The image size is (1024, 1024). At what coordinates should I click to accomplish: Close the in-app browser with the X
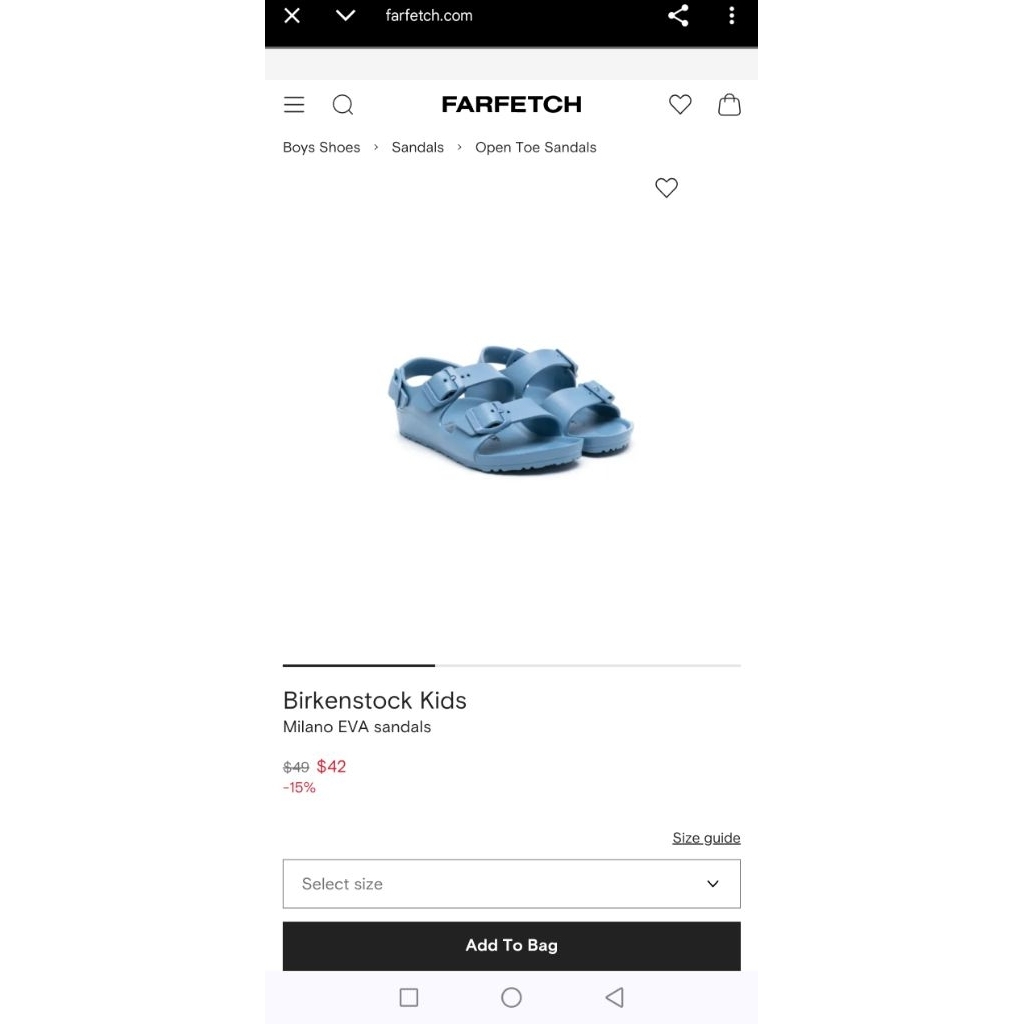pyautogui.click(x=291, y=15)
